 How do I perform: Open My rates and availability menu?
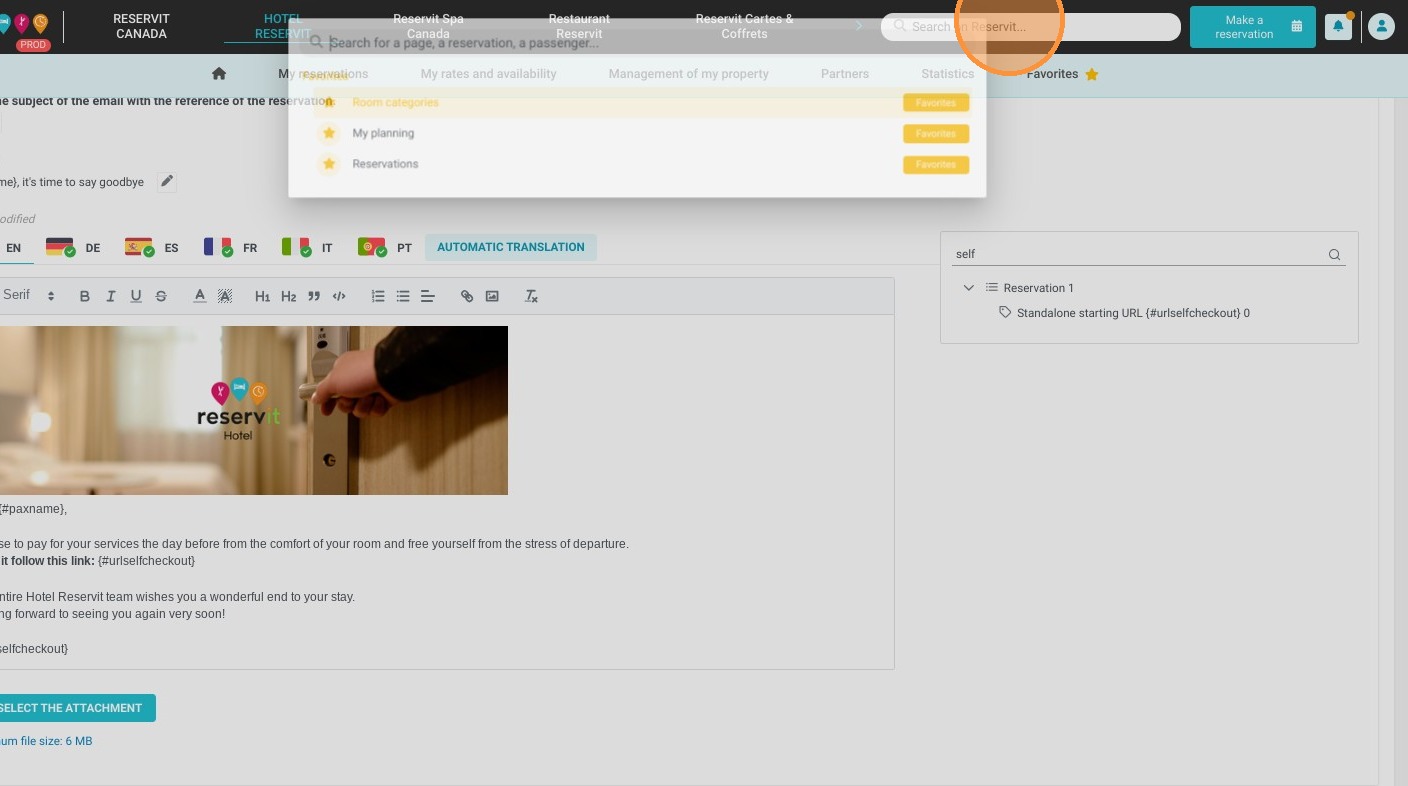tap(488, 74)
